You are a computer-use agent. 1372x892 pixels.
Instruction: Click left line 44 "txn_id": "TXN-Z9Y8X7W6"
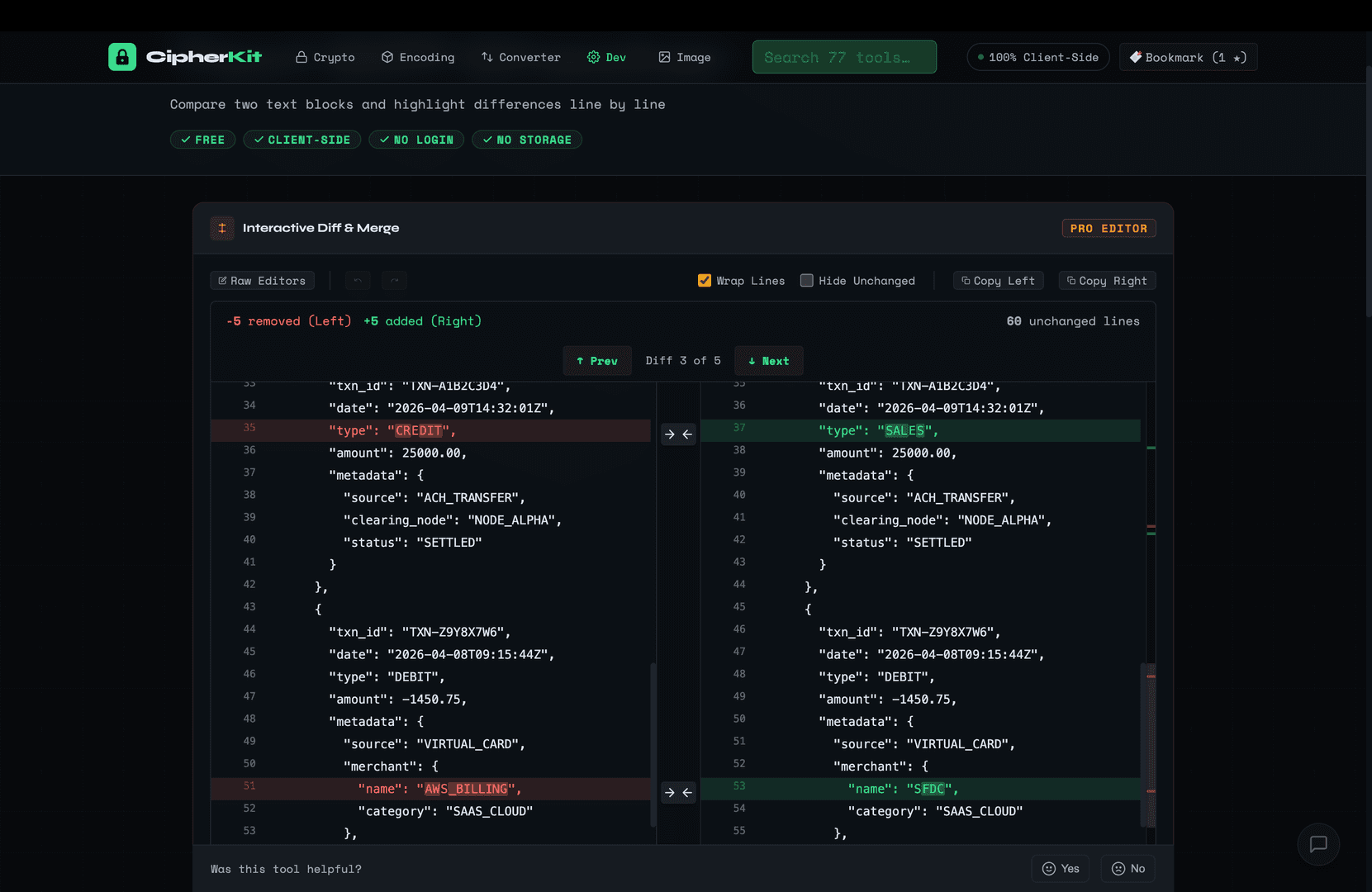click(420, 633)
